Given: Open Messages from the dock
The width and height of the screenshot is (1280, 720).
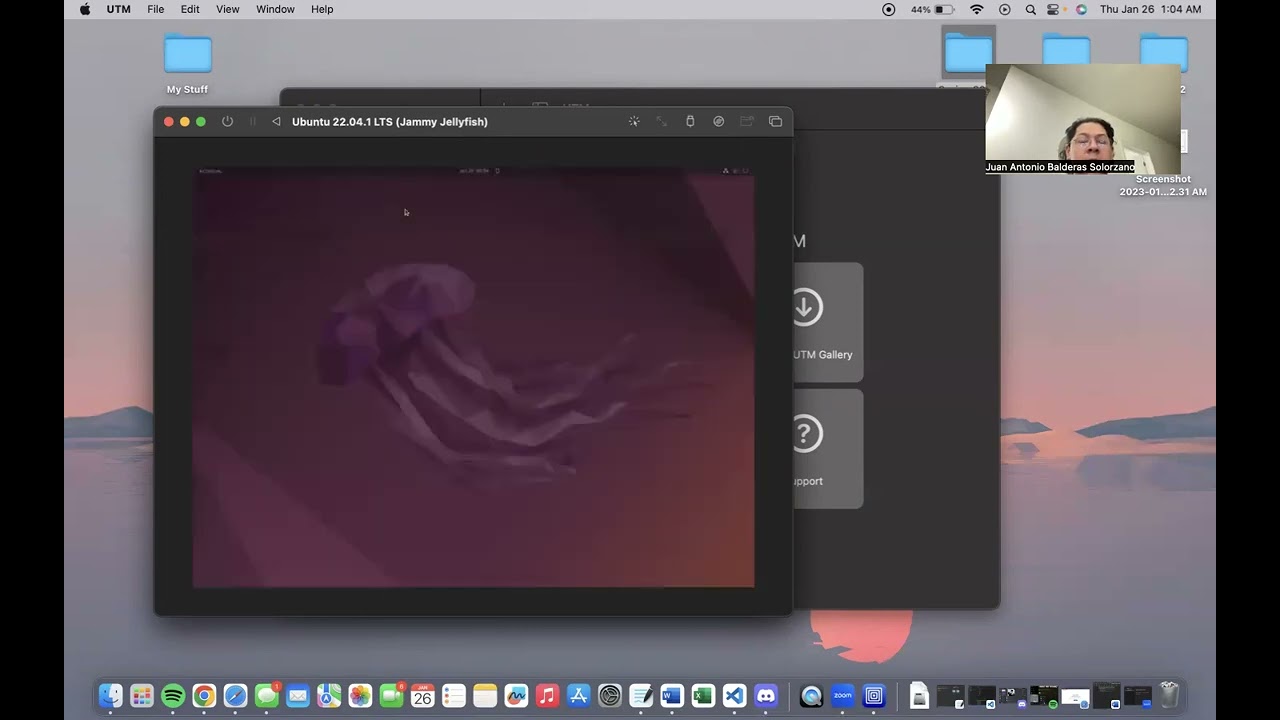Looking at the screenshot, I should 267,695.
